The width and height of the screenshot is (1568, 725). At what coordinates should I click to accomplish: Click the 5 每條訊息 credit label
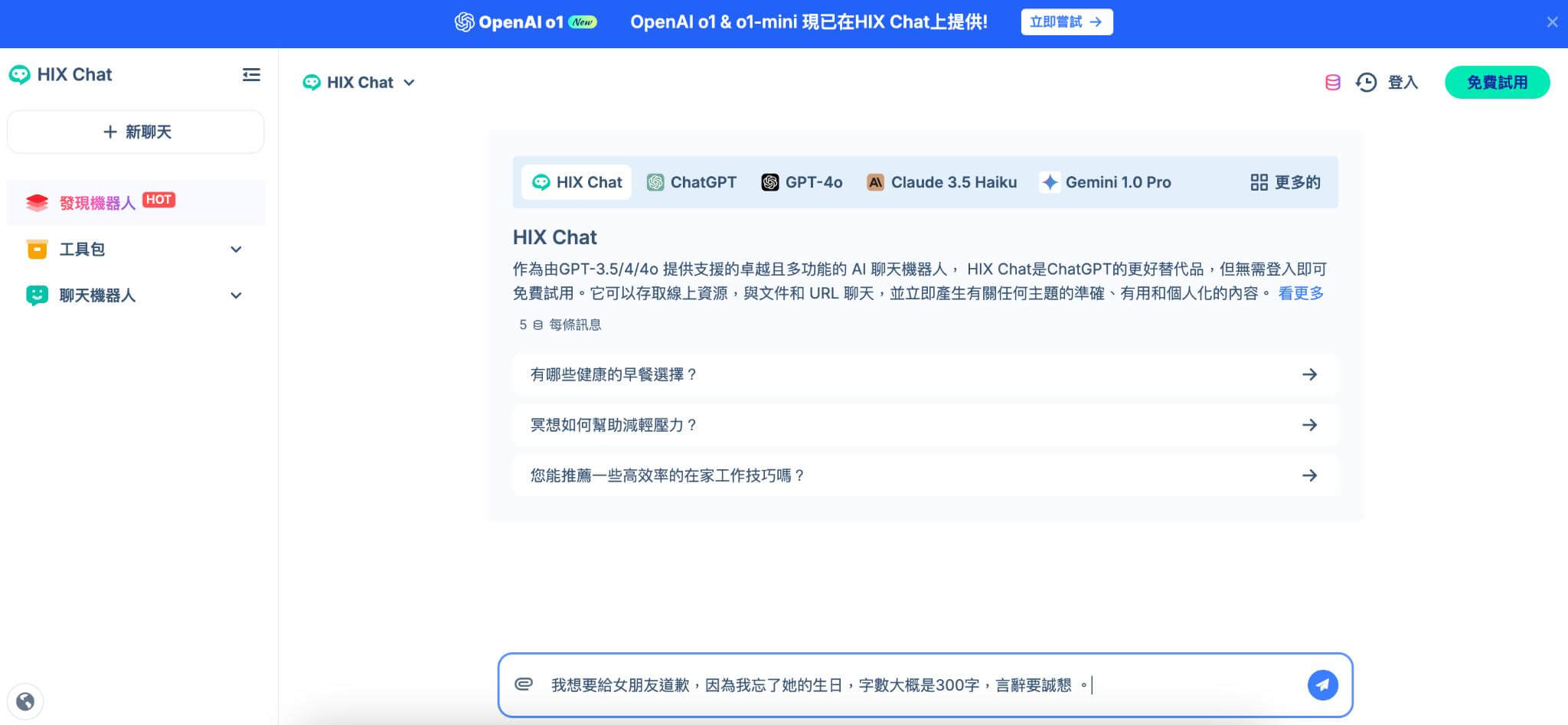pos(560,325)
